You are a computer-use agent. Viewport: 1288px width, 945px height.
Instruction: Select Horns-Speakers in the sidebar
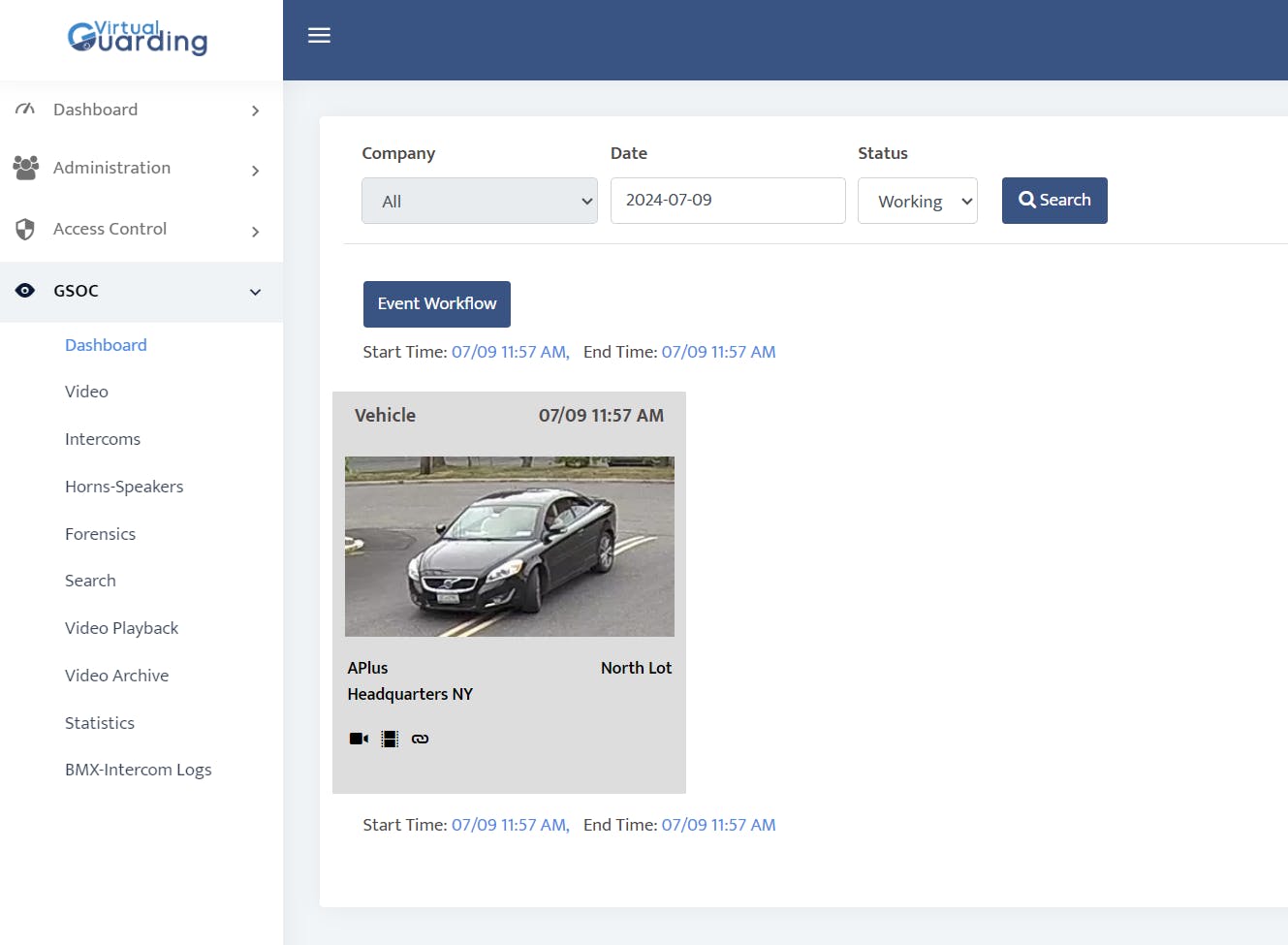(x=124, y=487)
